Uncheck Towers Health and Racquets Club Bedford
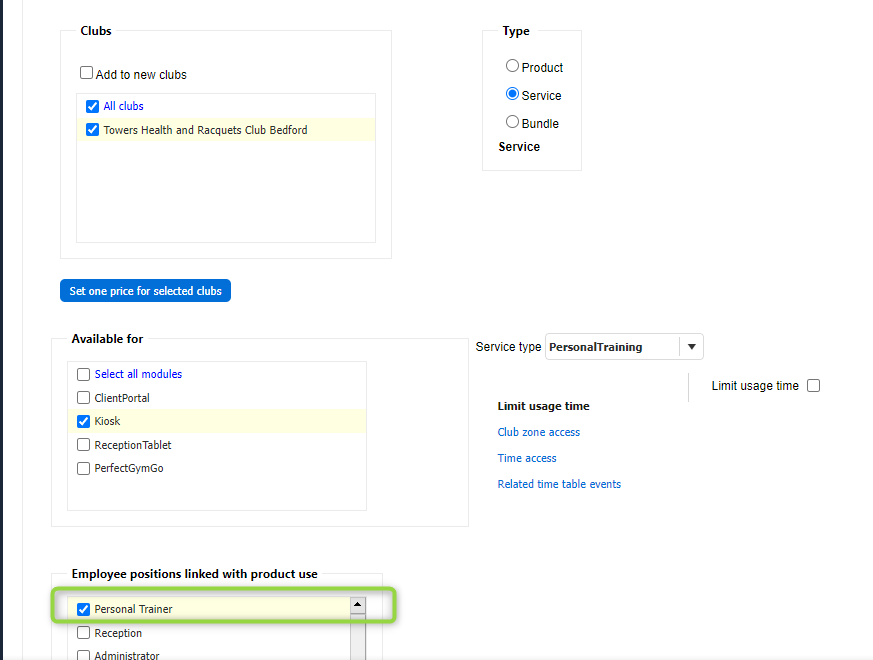 (93, 130)
